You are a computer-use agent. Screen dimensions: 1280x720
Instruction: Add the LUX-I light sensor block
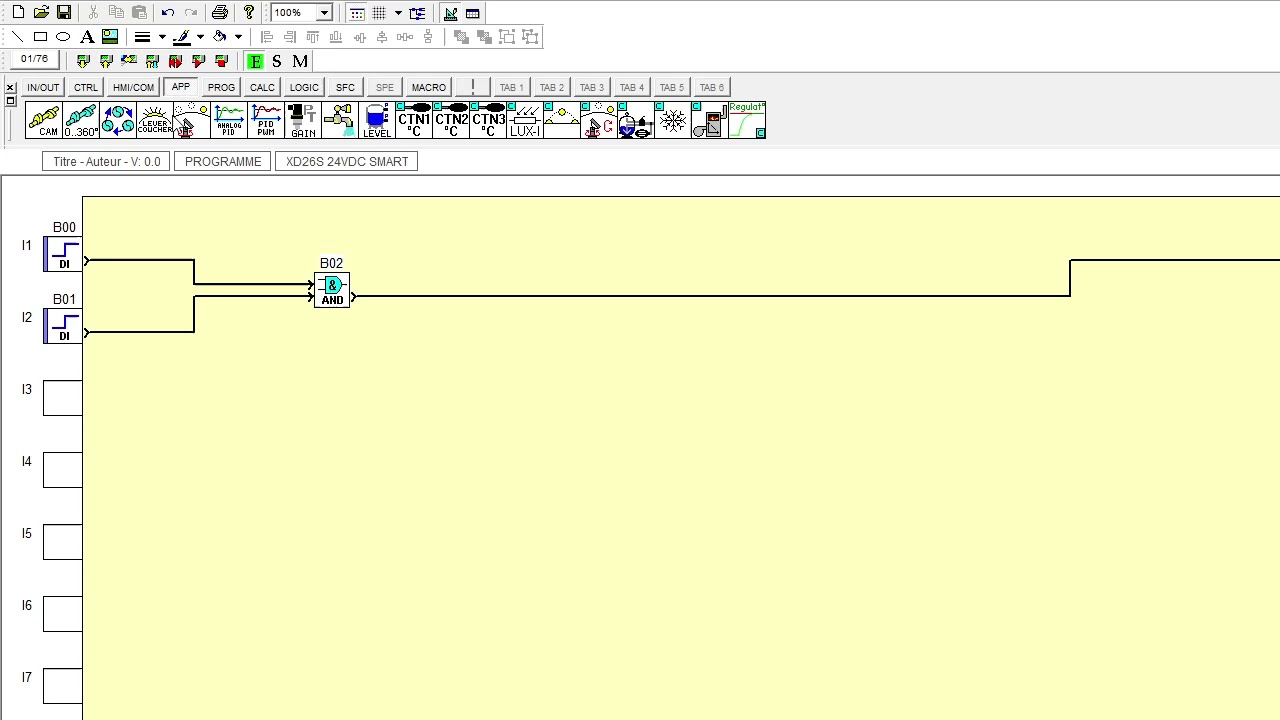pyautogui.click(x=525, y=120)
